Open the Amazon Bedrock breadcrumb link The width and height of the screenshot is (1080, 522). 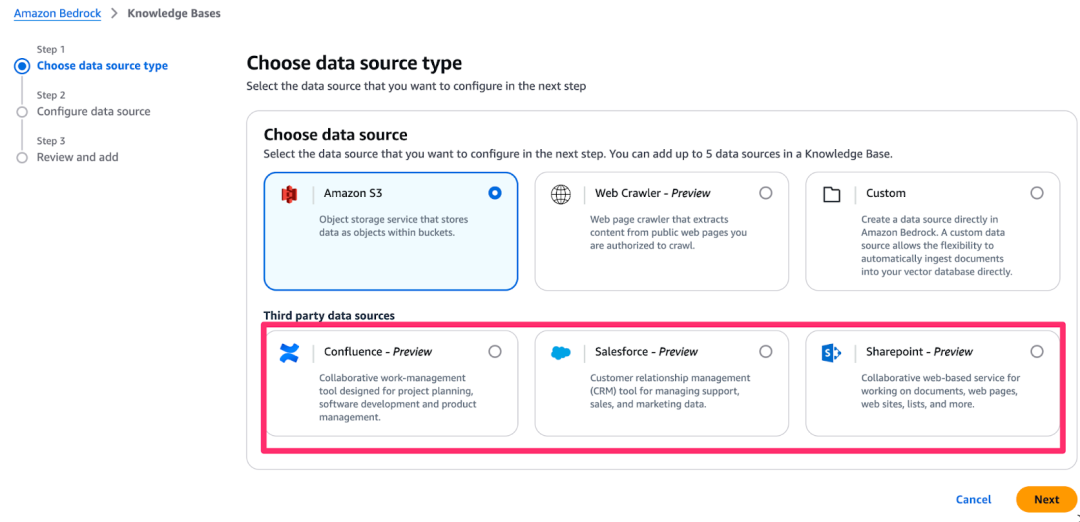(x=57, y=14)
